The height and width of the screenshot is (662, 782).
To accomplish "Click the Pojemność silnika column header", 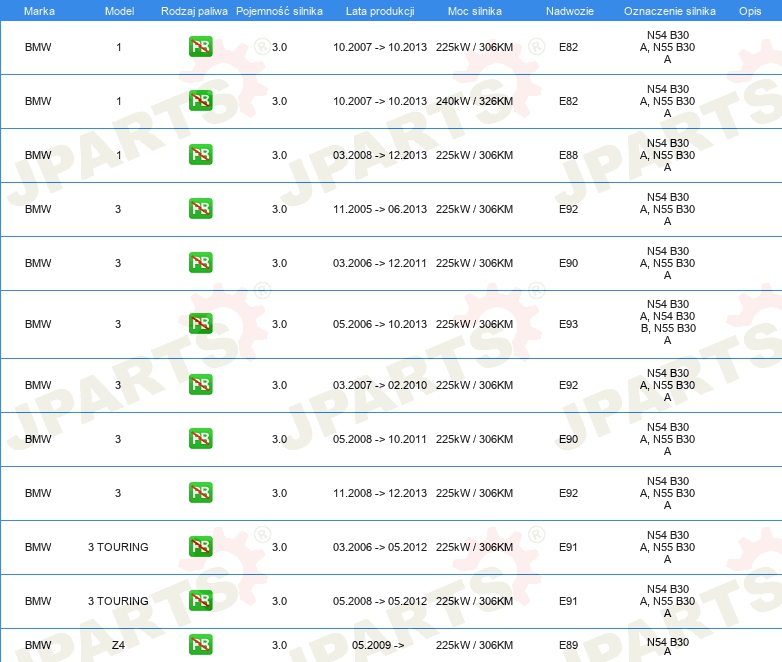I will [x=279, y=11].
